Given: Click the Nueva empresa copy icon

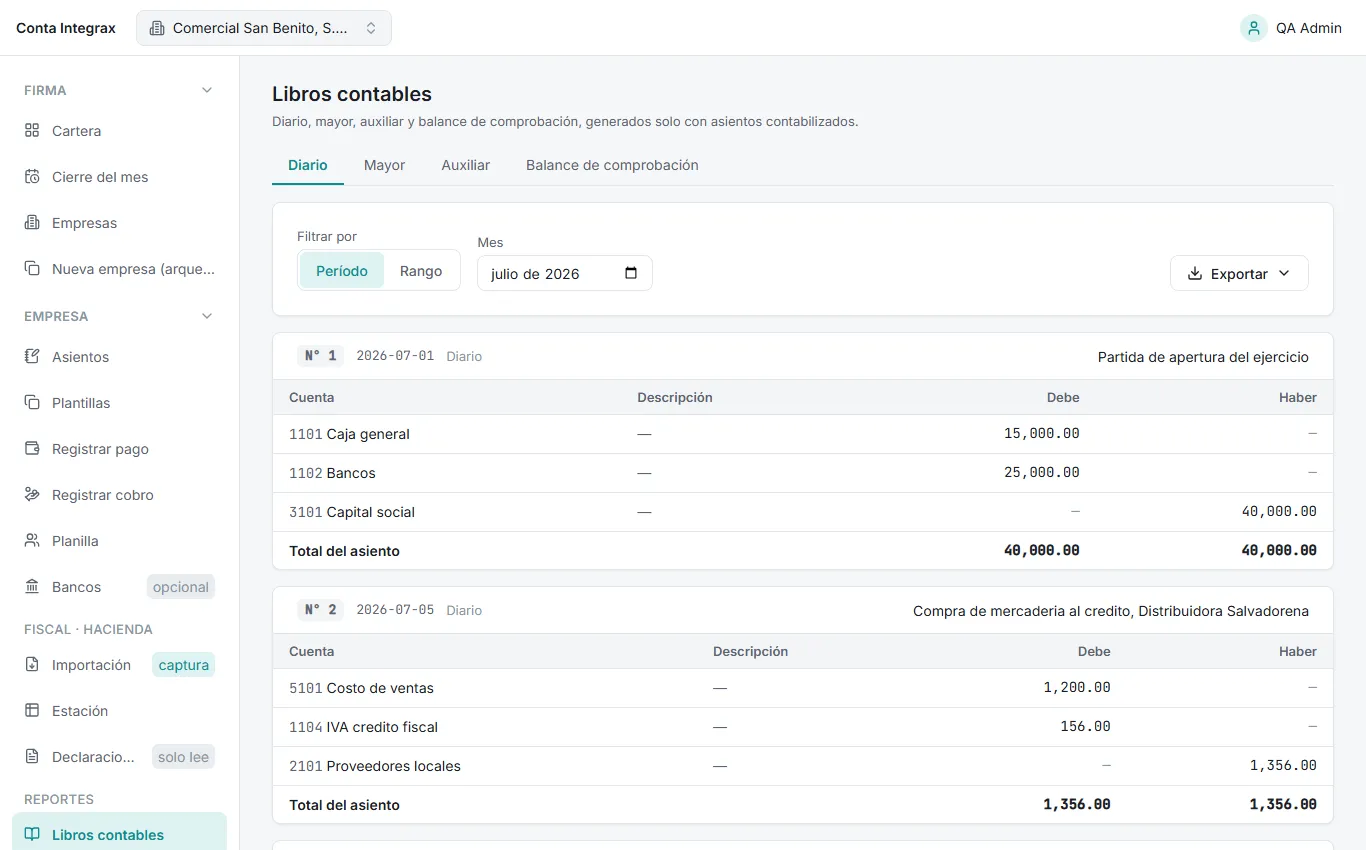Looking at the screenshot, I should coord(32,269).
